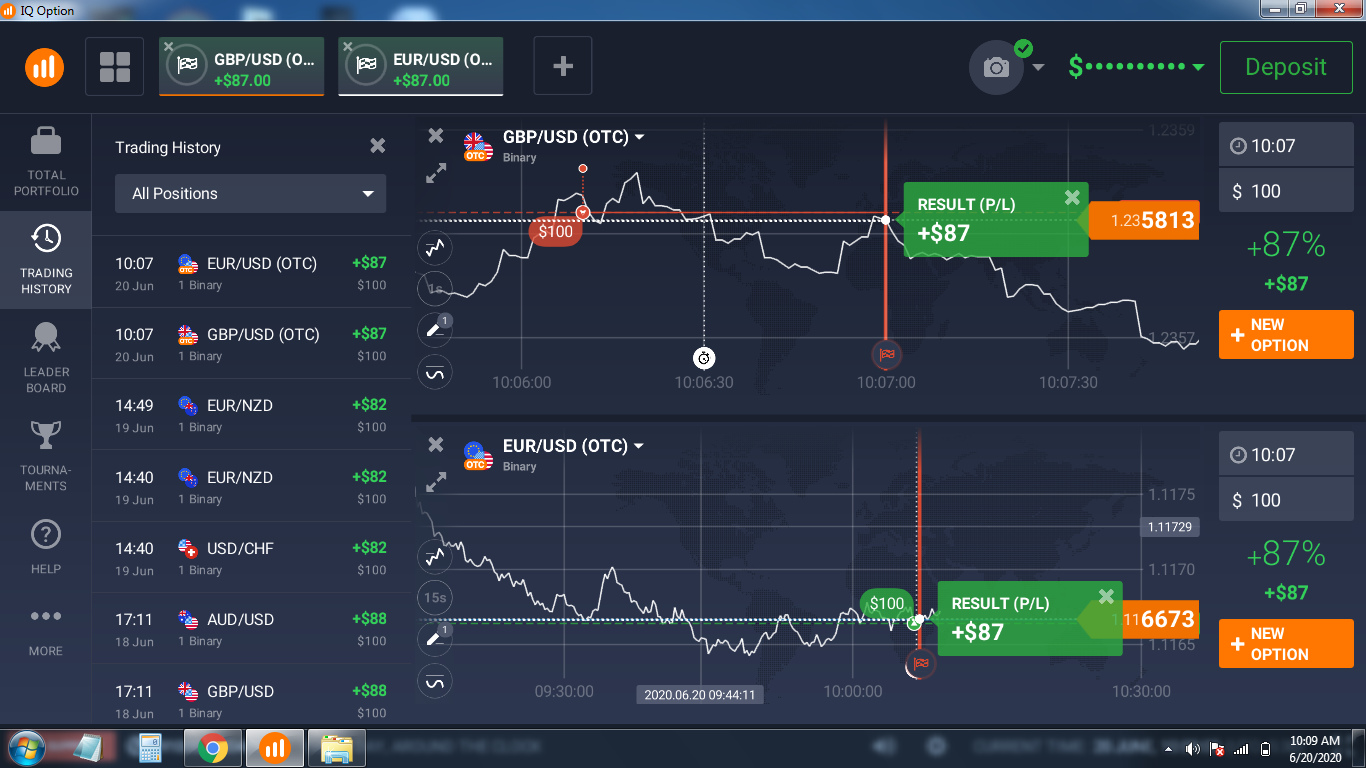Screen dimensions: 1366x768
Task: Open the More options ellipsis icon
Action: 46,617
